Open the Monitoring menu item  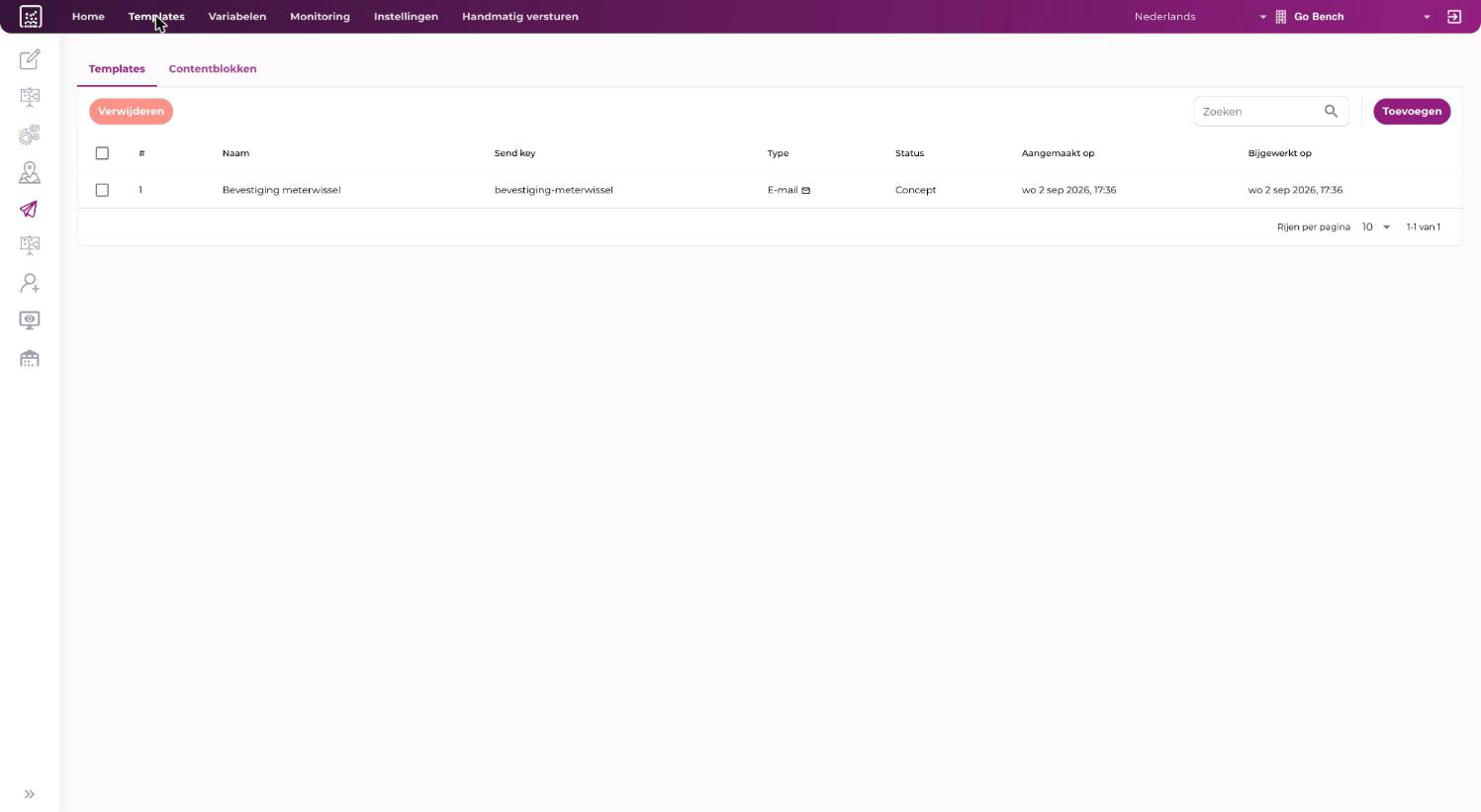click(320, 17)
